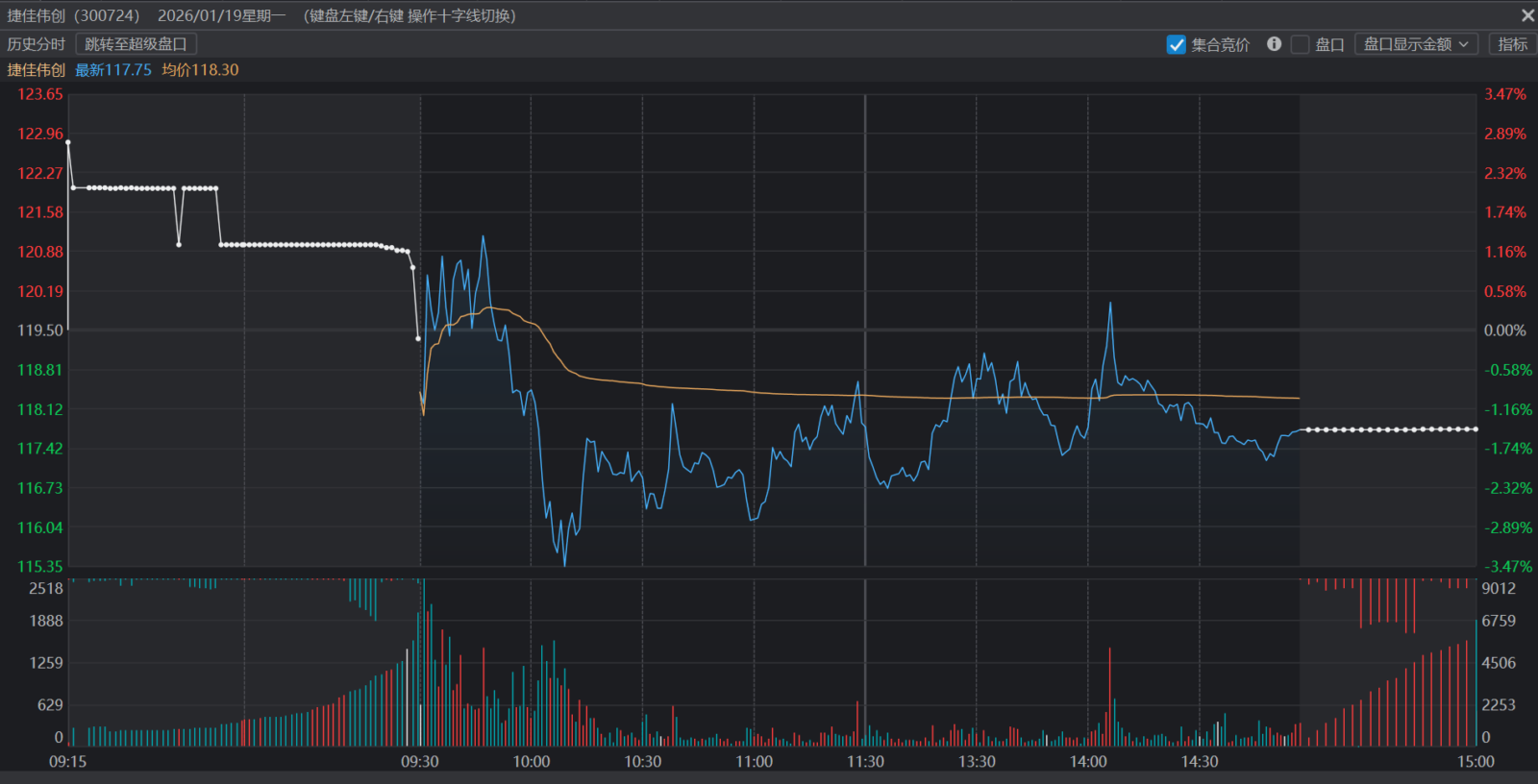Click the 14:00 time axis marker
Screen dimensions: 1538x784
point(1088,762)
